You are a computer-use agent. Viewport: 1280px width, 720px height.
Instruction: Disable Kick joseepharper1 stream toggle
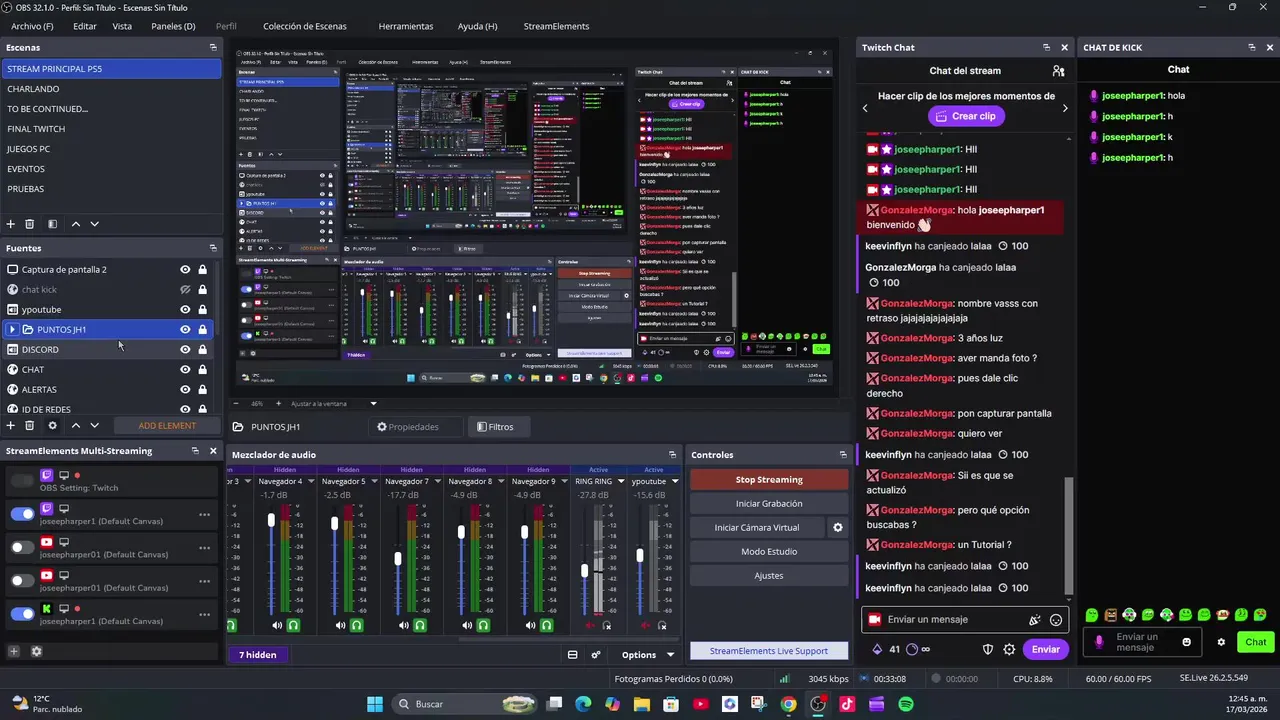tap(22, 614)
